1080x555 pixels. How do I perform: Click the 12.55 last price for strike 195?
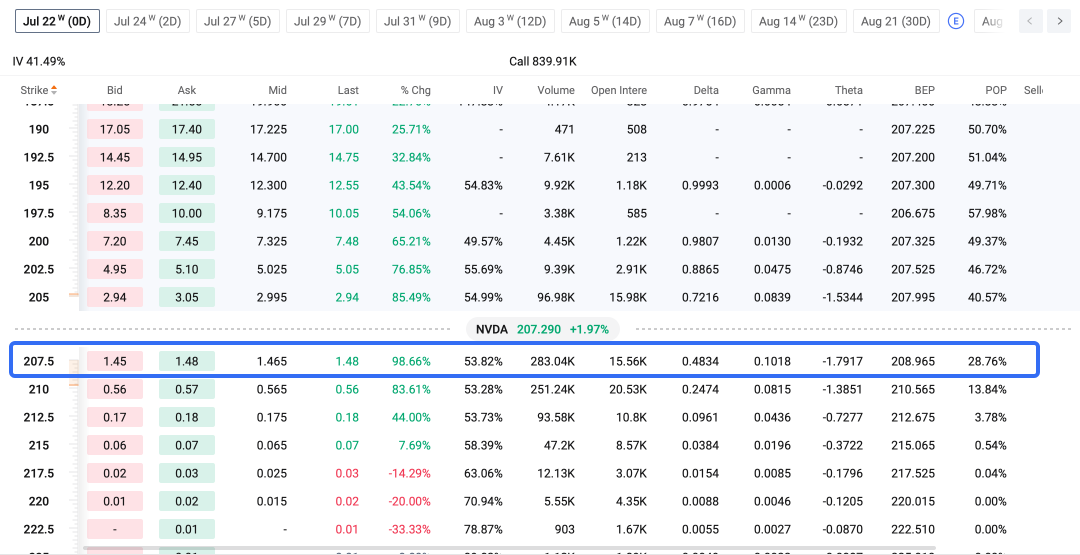(344, 185)
